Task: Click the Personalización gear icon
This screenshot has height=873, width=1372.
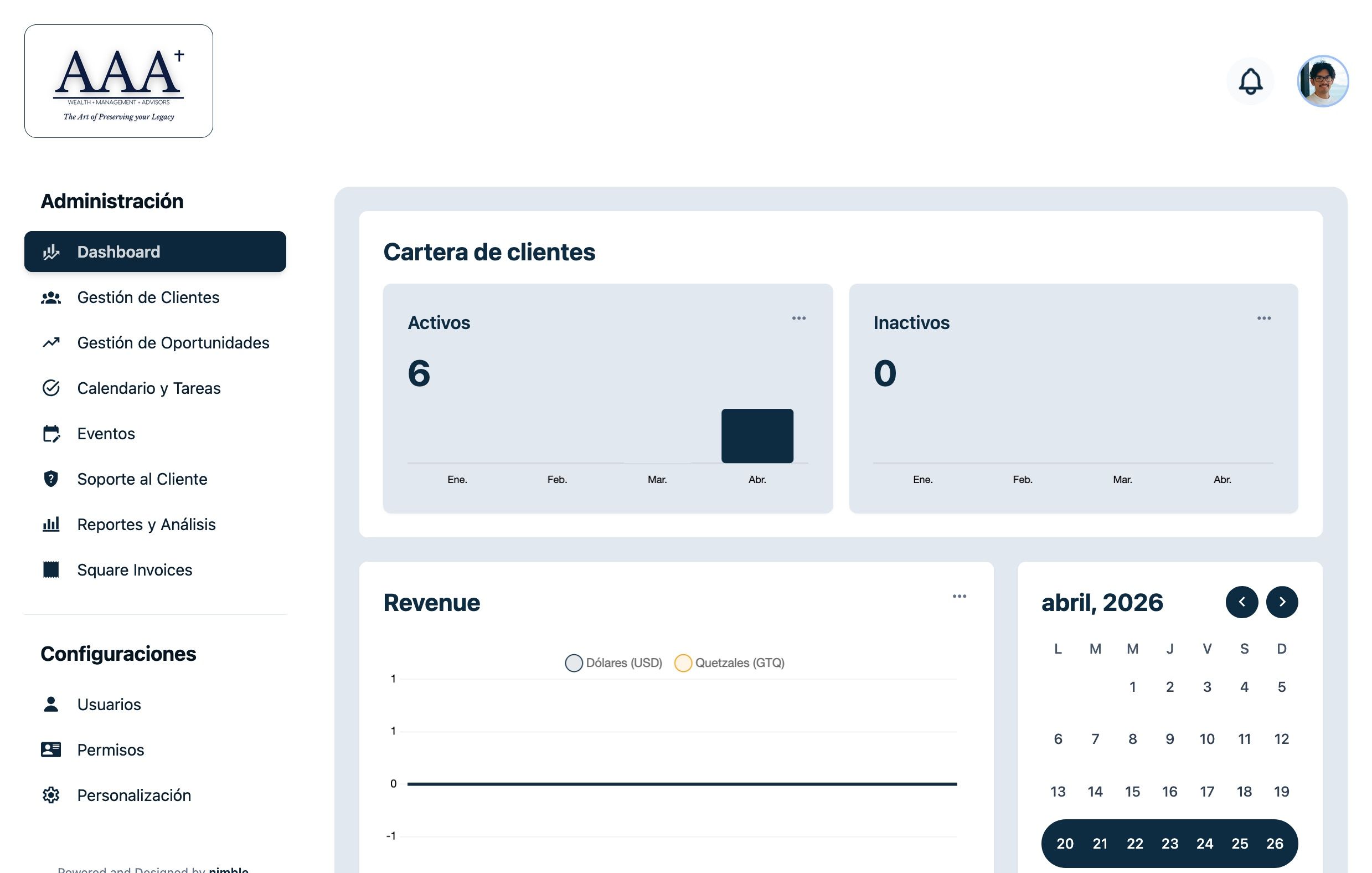Action: (51, 795)
